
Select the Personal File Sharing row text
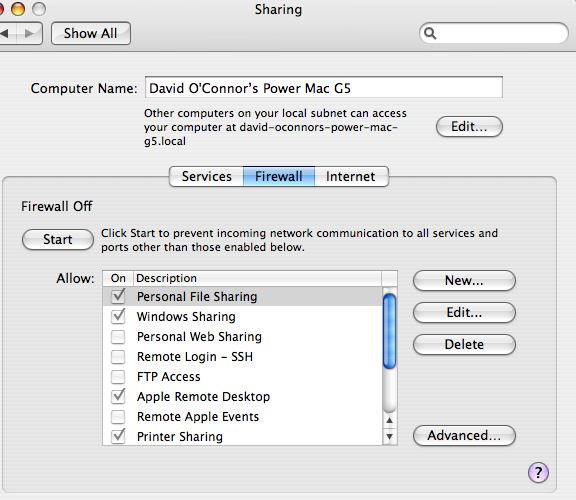coord(197,296)
